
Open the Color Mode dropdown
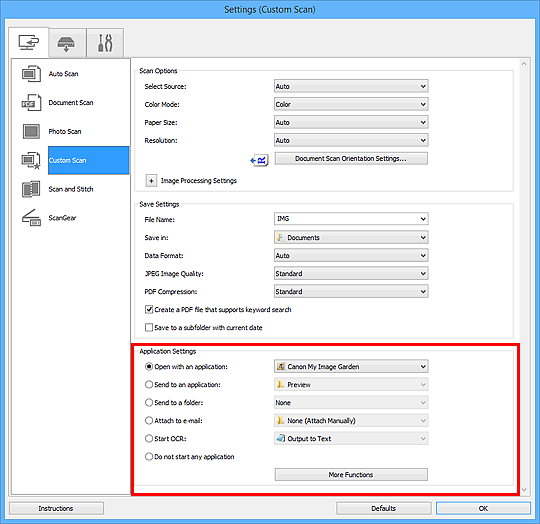351,104
